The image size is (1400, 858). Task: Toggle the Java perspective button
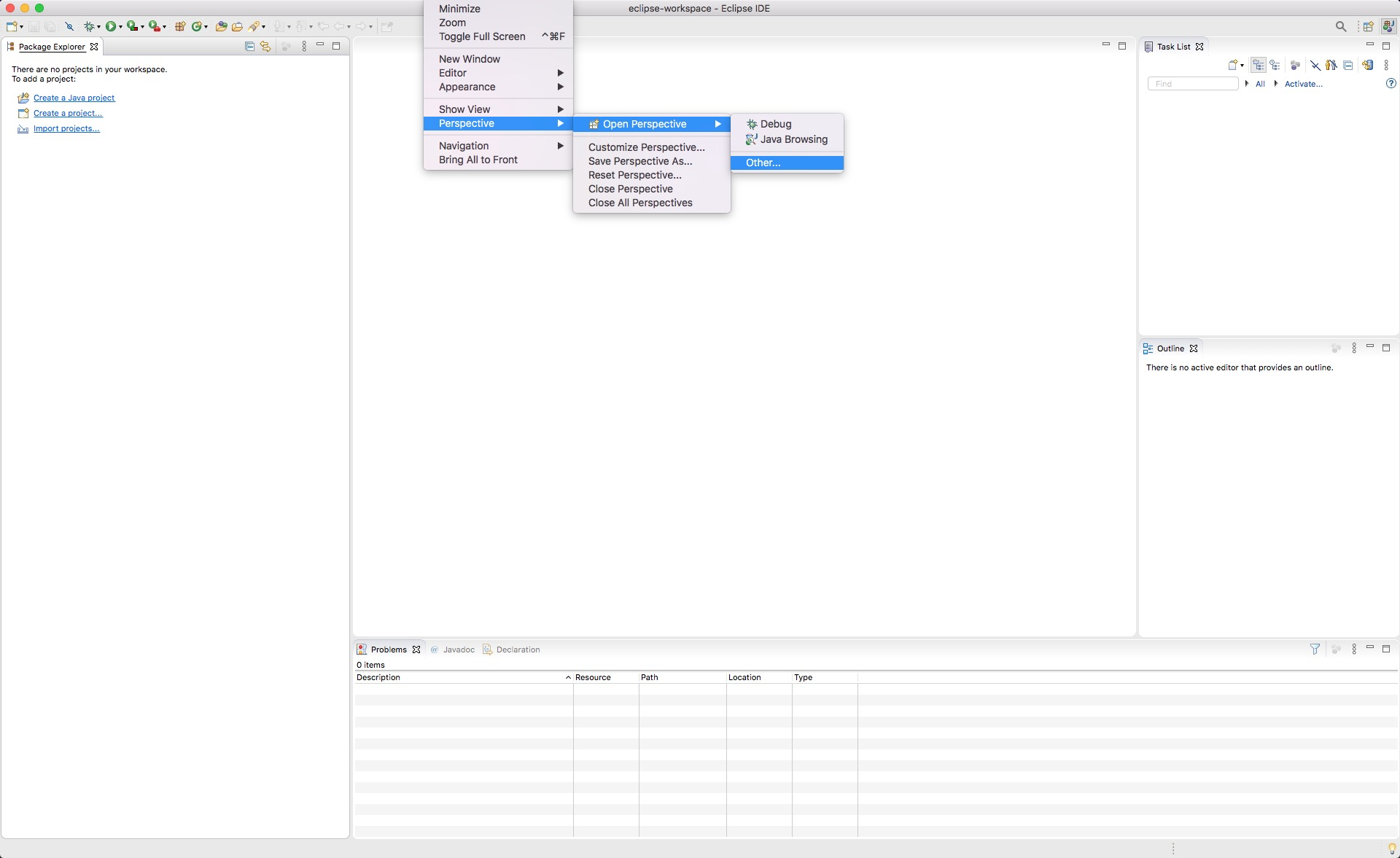coord(1388,26)
